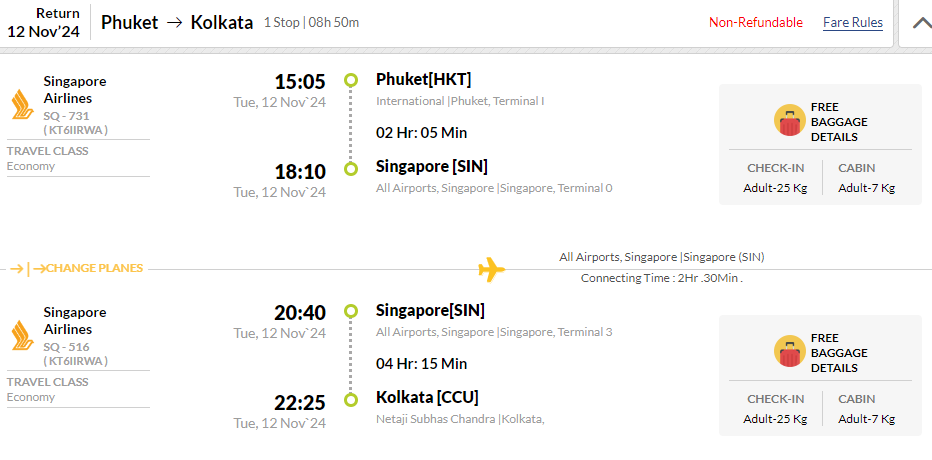Click the red luggage icon for first flight
The height and width of the screenshot is (460, 932).
coord(789,120)
